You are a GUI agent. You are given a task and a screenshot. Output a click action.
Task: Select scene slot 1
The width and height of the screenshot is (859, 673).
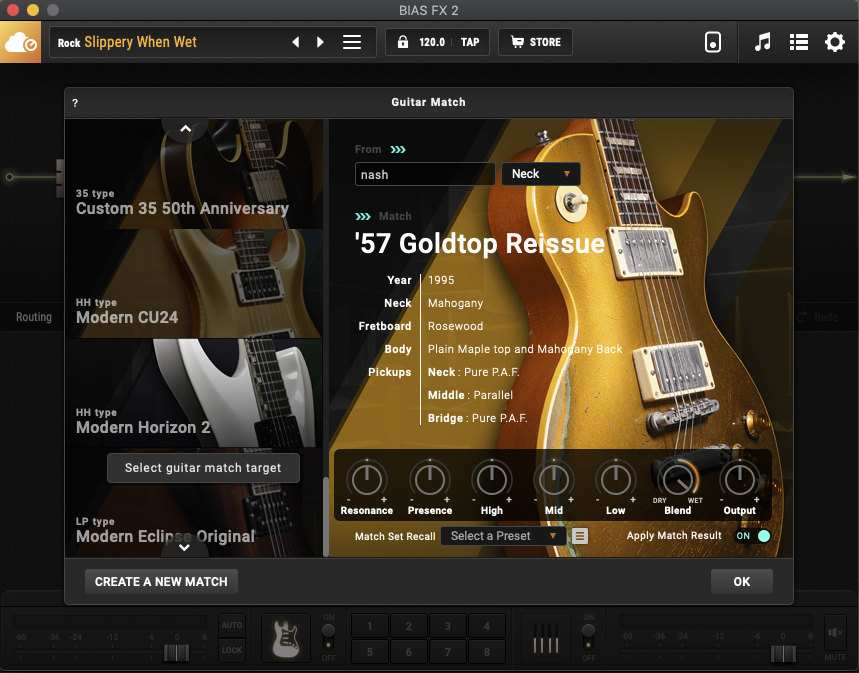[370, 626]
